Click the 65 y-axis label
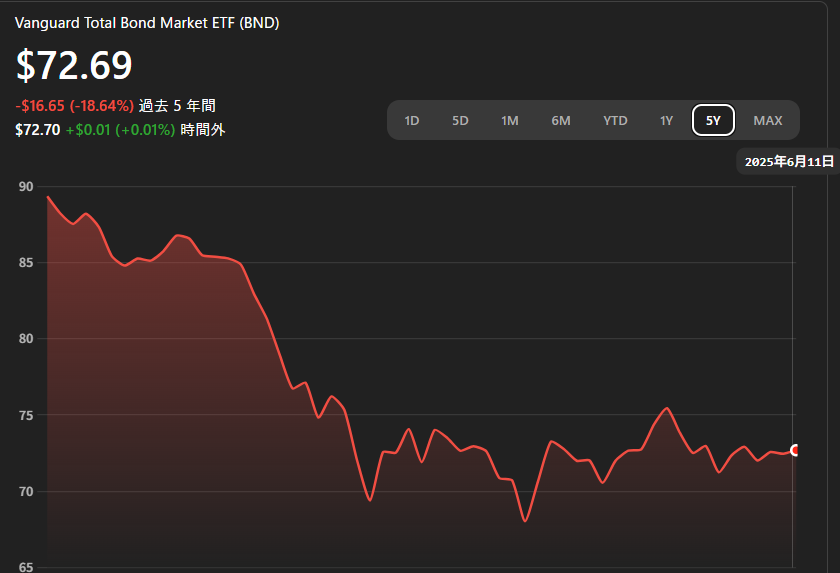This screenshot has height=573, width=840. (26, 567)
